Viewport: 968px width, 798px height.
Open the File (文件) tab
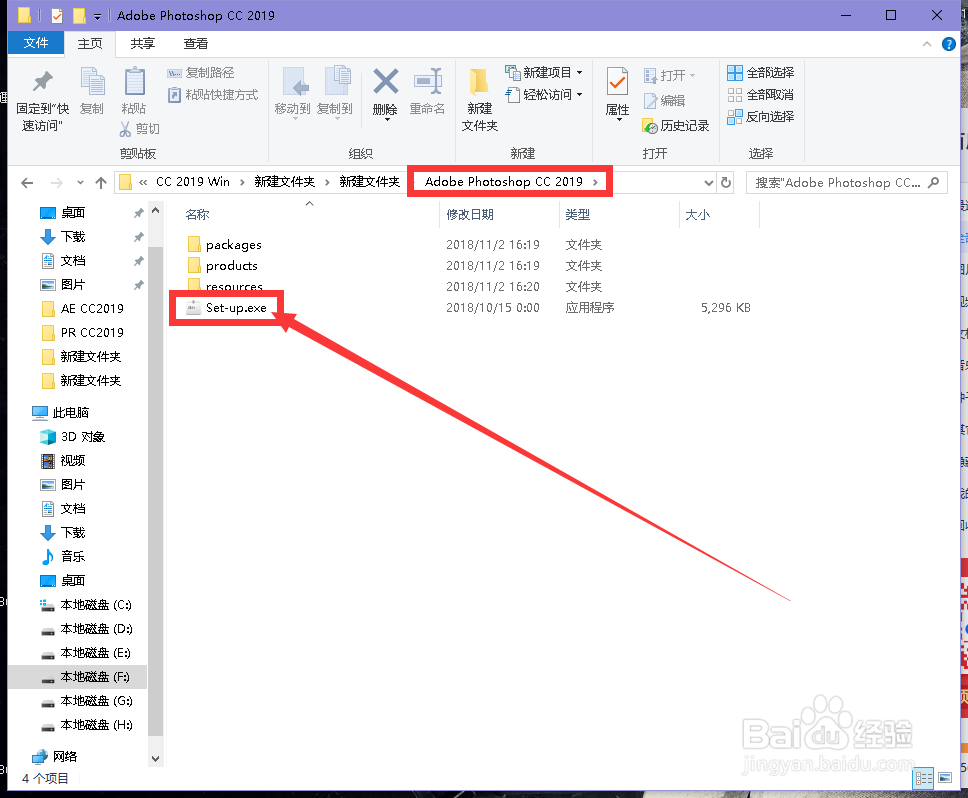[36, 43]
